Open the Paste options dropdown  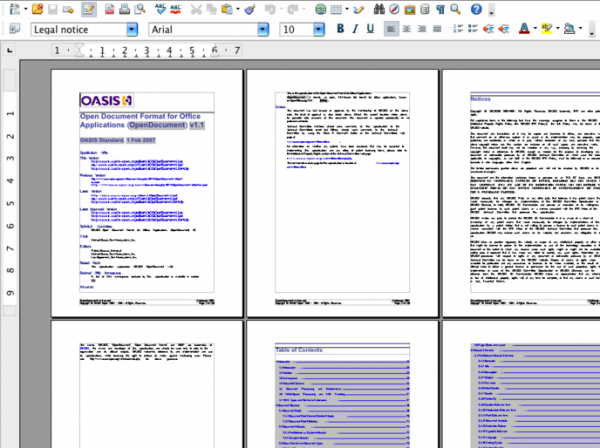tap(238, 9)
